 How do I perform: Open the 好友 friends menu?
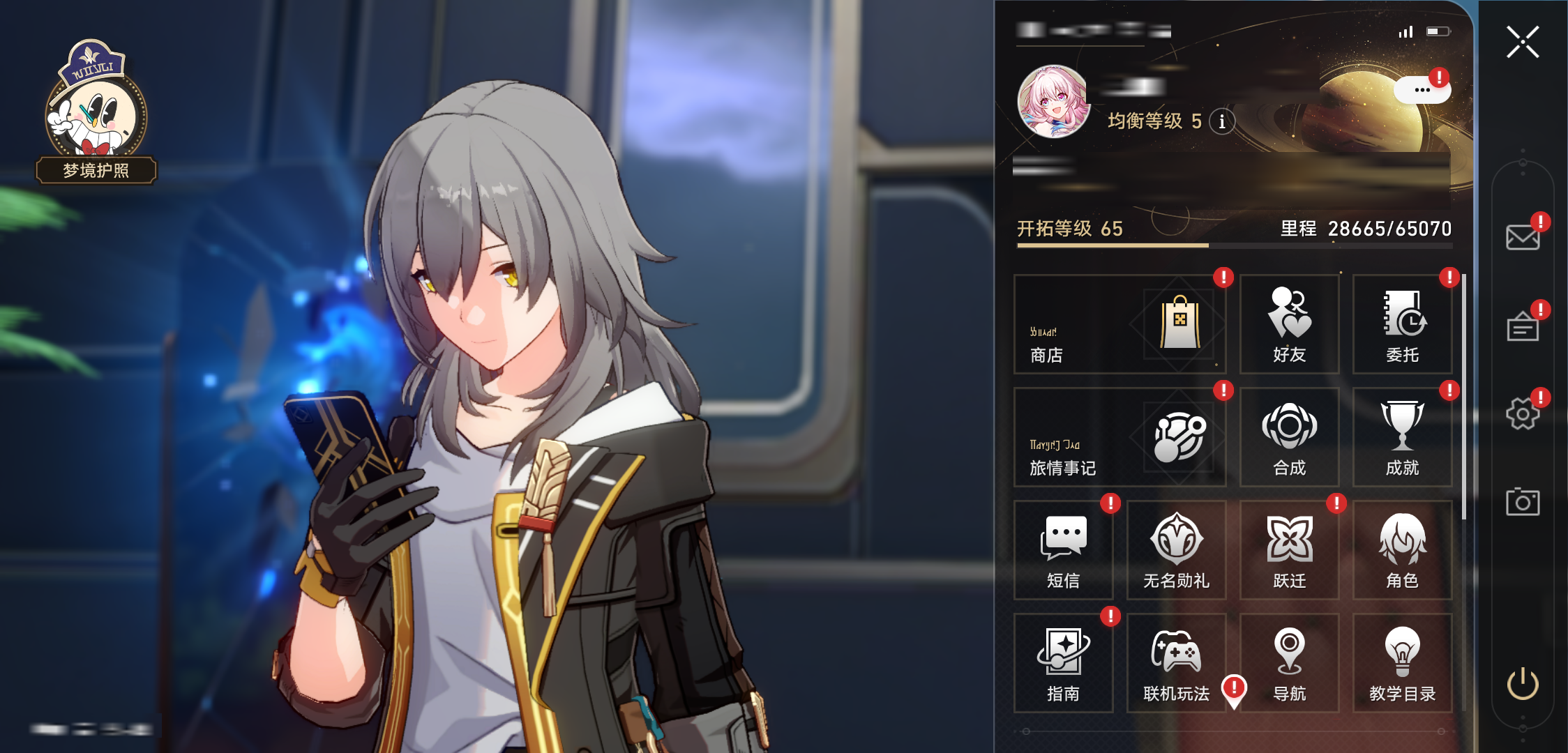pos(1289,324)
